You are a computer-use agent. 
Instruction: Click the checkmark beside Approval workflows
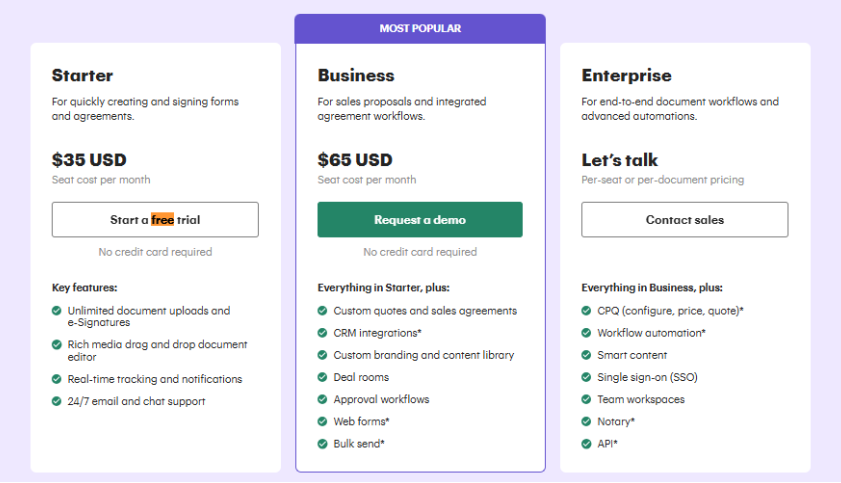click(x=323, y=399)
